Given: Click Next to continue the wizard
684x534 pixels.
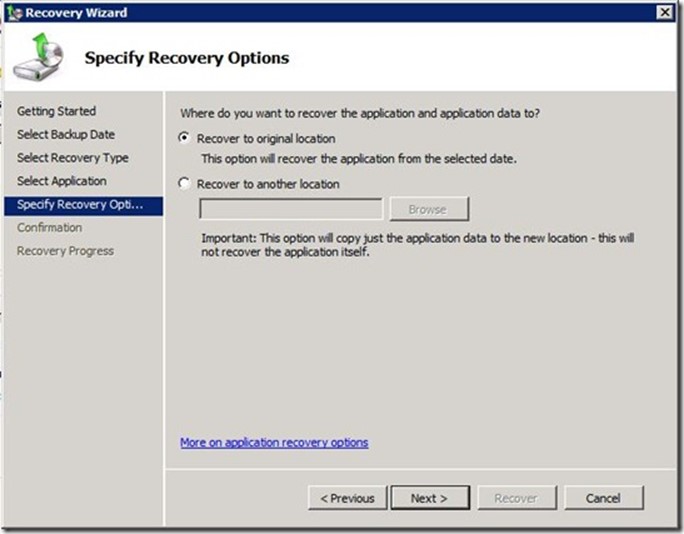Looking at the screenshot, I should pyautogui.click(x=428, y=498).
